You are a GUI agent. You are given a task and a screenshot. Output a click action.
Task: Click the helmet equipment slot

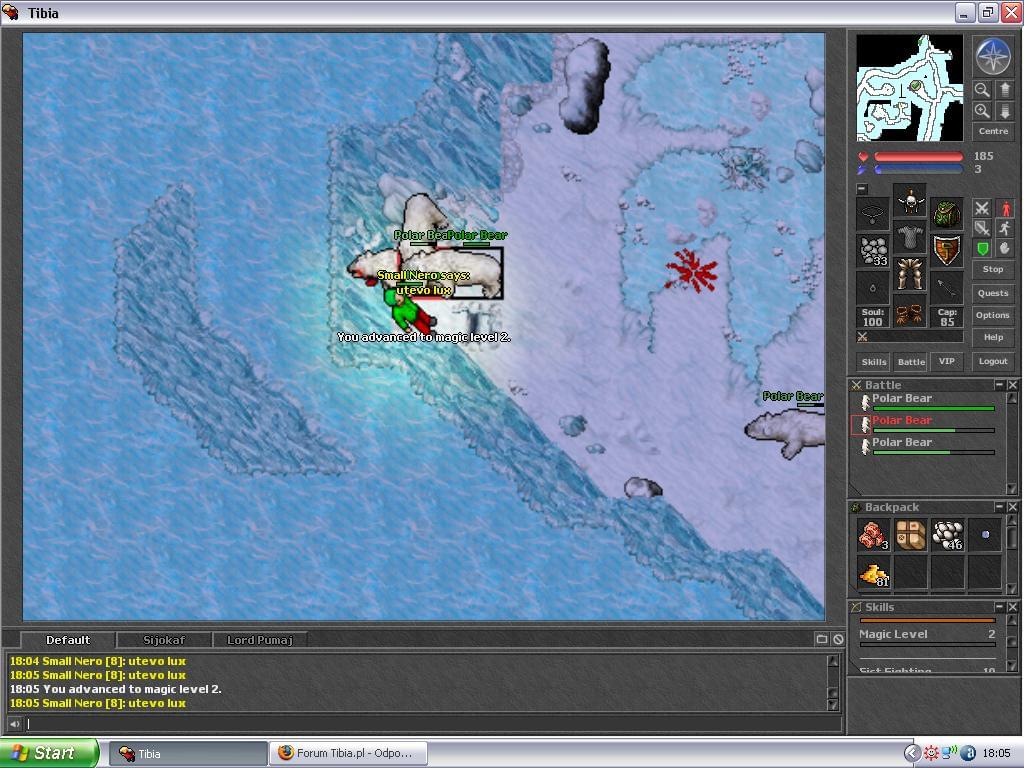(910, 200)
